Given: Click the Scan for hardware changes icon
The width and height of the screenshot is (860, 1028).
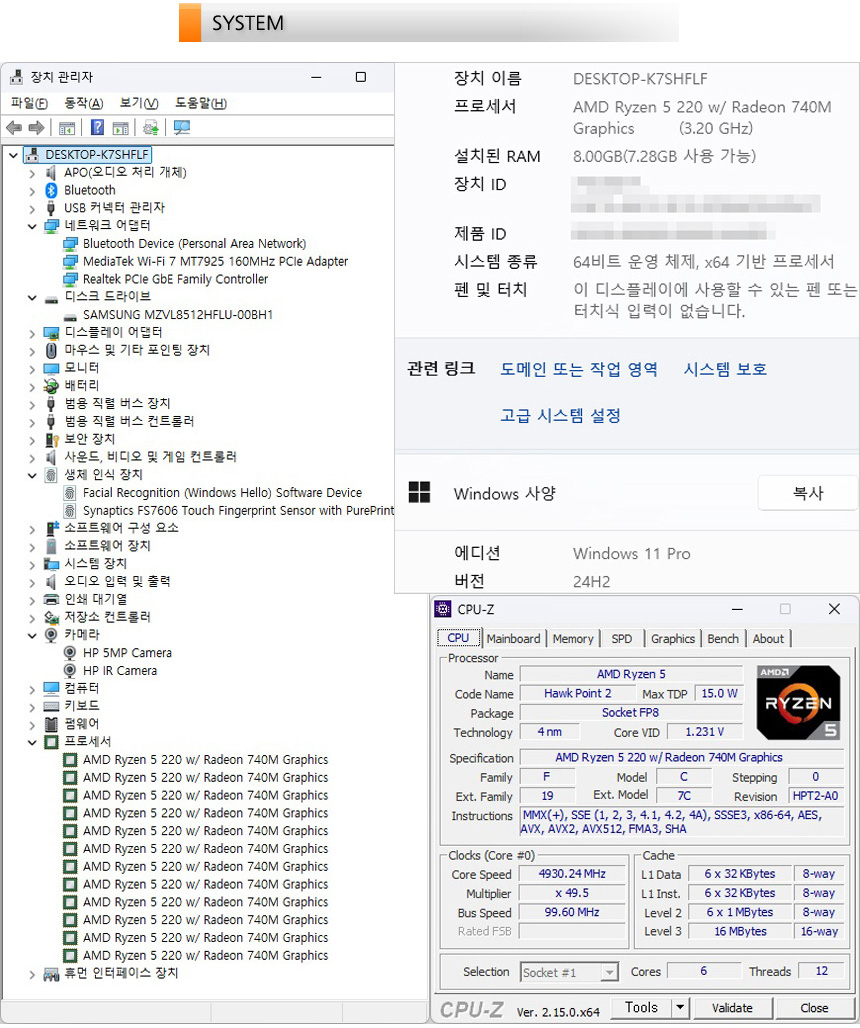Looking at the screenshot, I should click(x=181, y=128).
